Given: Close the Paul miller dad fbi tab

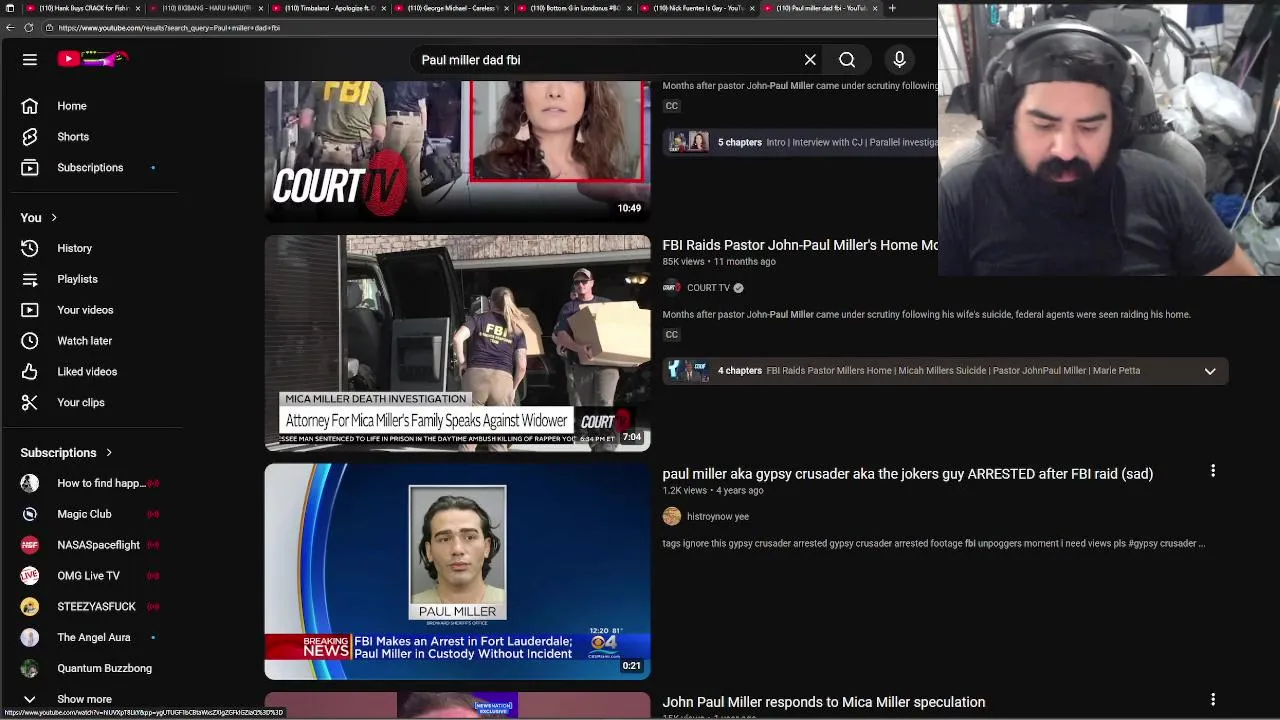Looking at the screenshot, I should [x=875, y=8].
